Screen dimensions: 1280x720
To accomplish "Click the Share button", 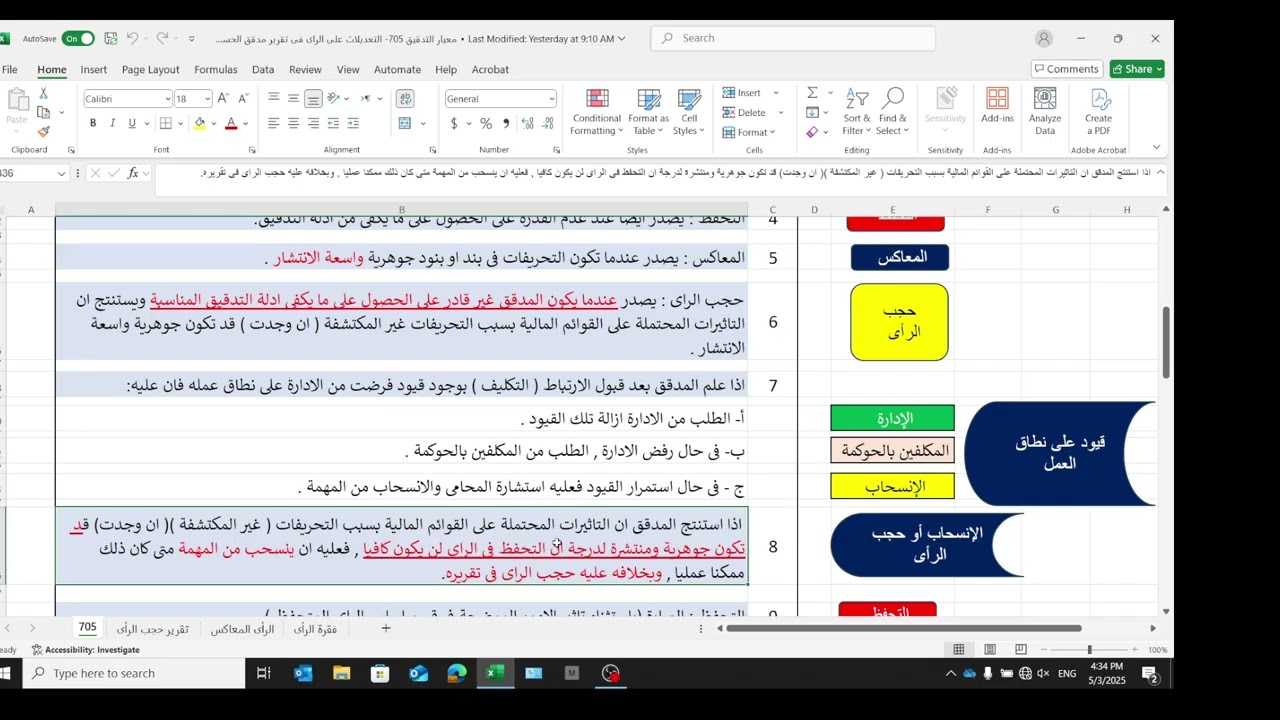I will pyautogui.click(x=1137, y=69).
